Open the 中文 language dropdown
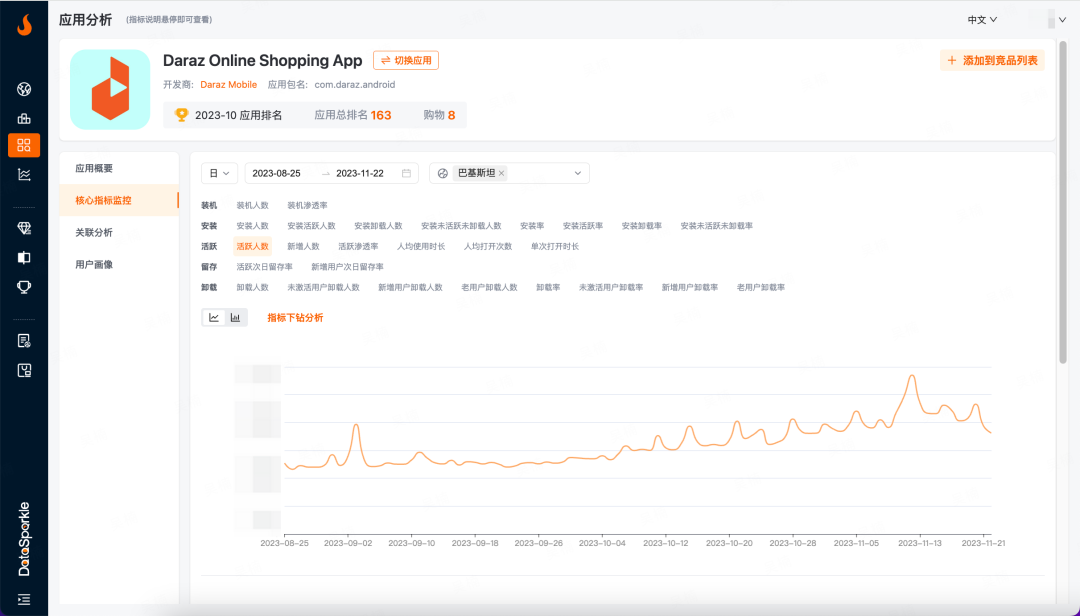 point(982,19)
